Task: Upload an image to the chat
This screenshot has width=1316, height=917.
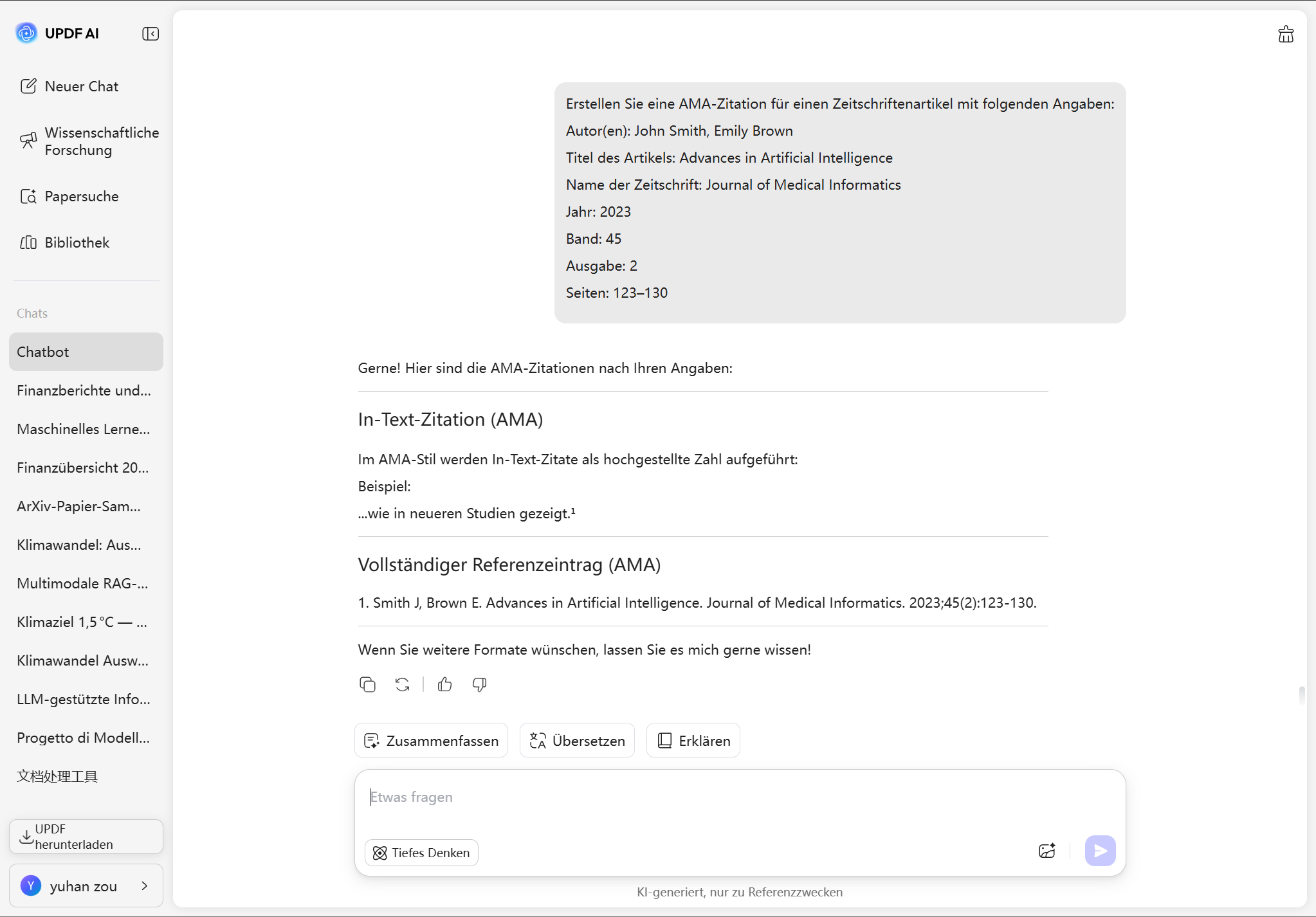Action: click(1046, 851)
